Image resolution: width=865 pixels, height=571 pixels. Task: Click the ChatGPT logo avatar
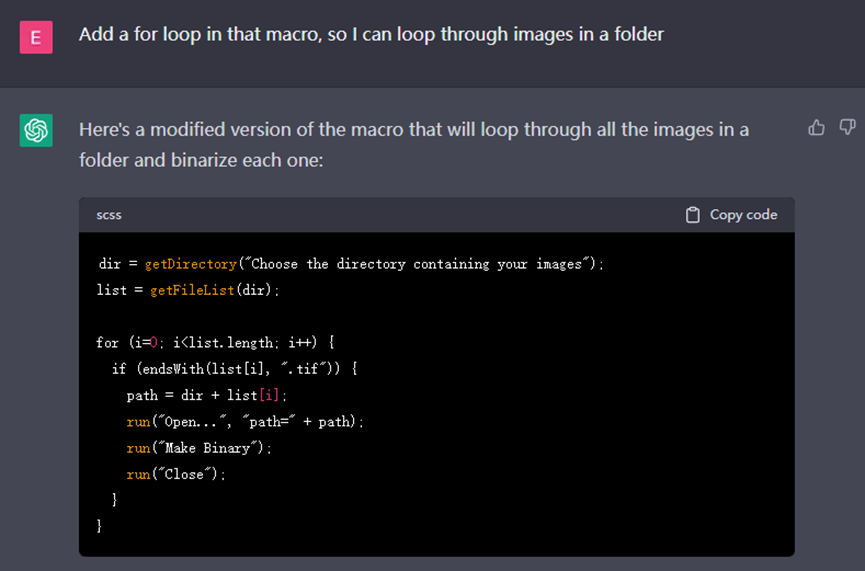pyautogui.click(x=36, y=130)
